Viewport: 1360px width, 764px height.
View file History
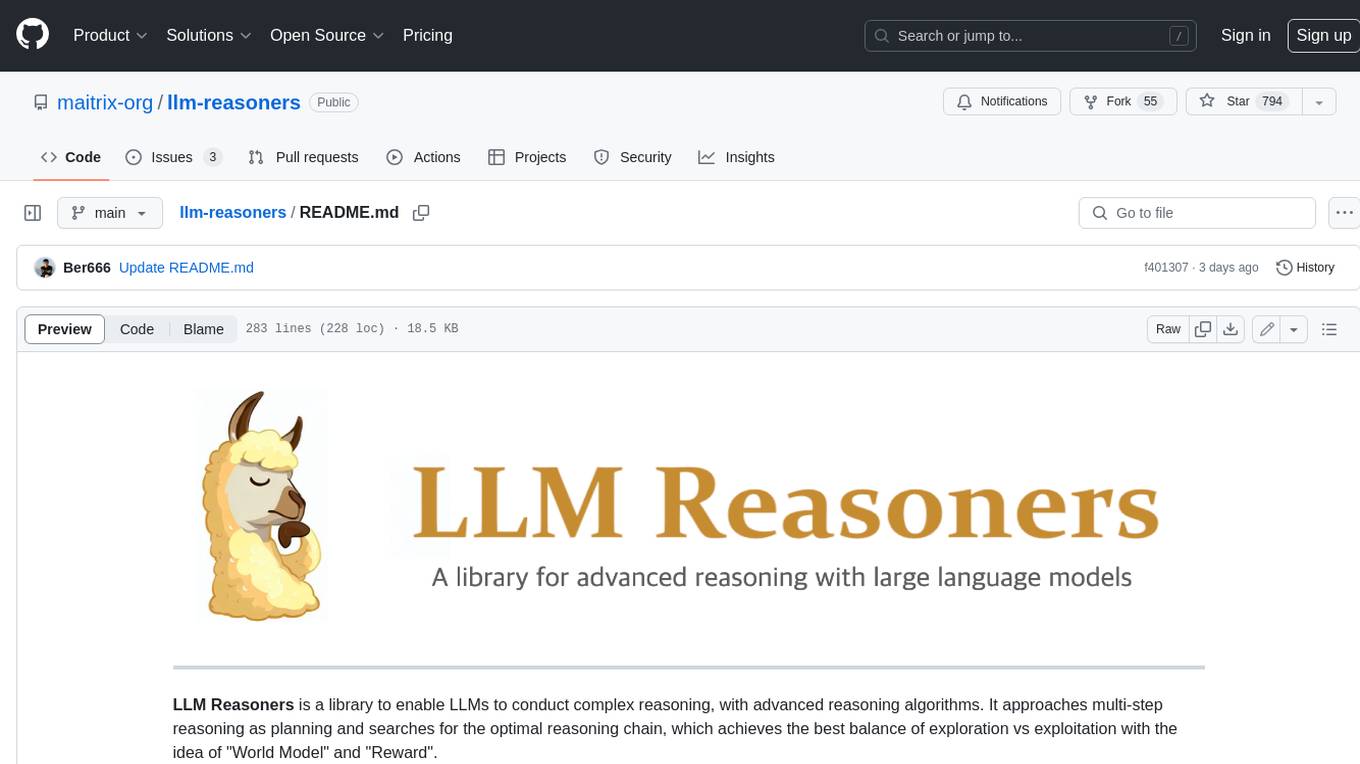[1305, 268]
